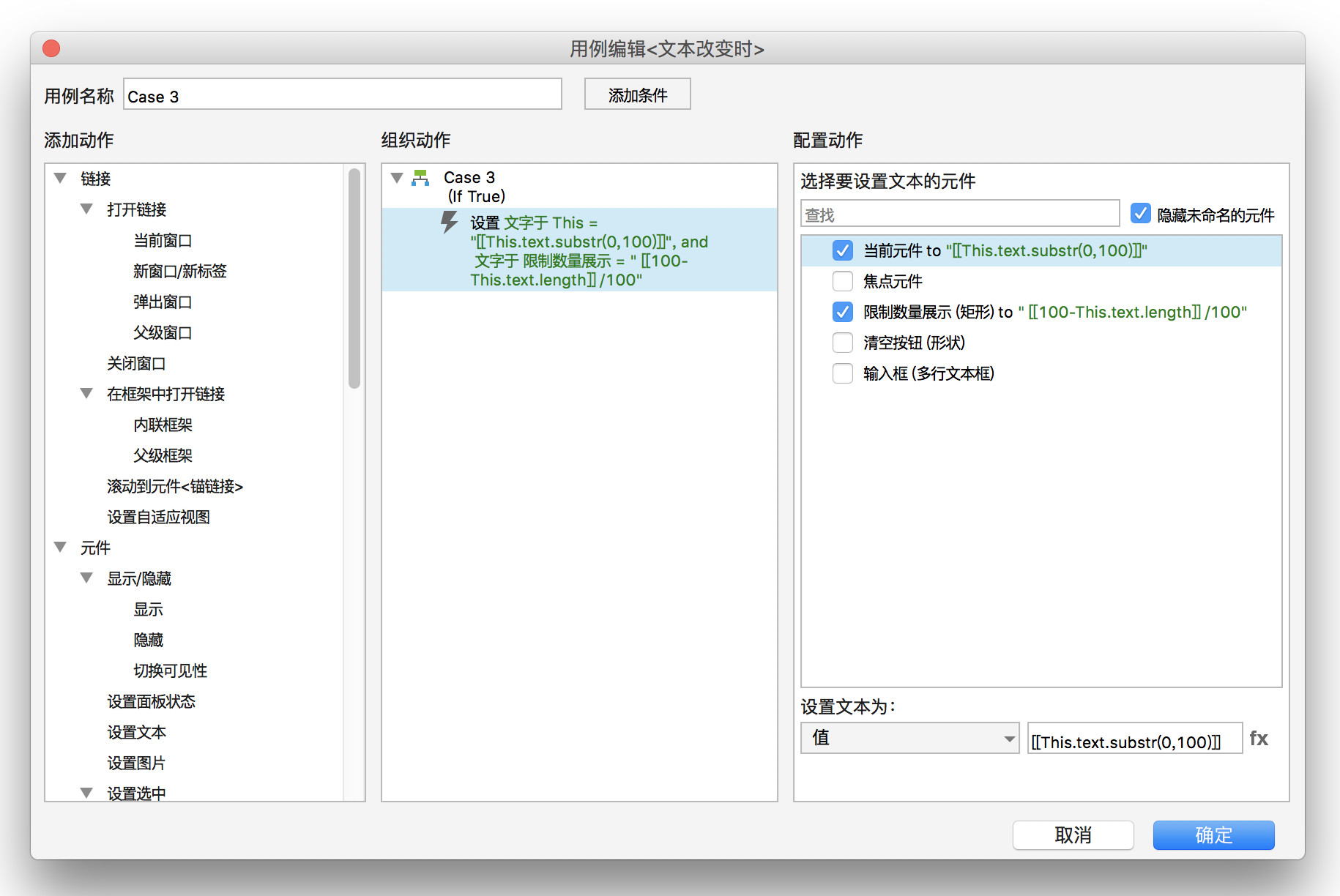Collapse the Case 3 action tree
Screen dimensions: 1340x896
click(x=397, y=178)
